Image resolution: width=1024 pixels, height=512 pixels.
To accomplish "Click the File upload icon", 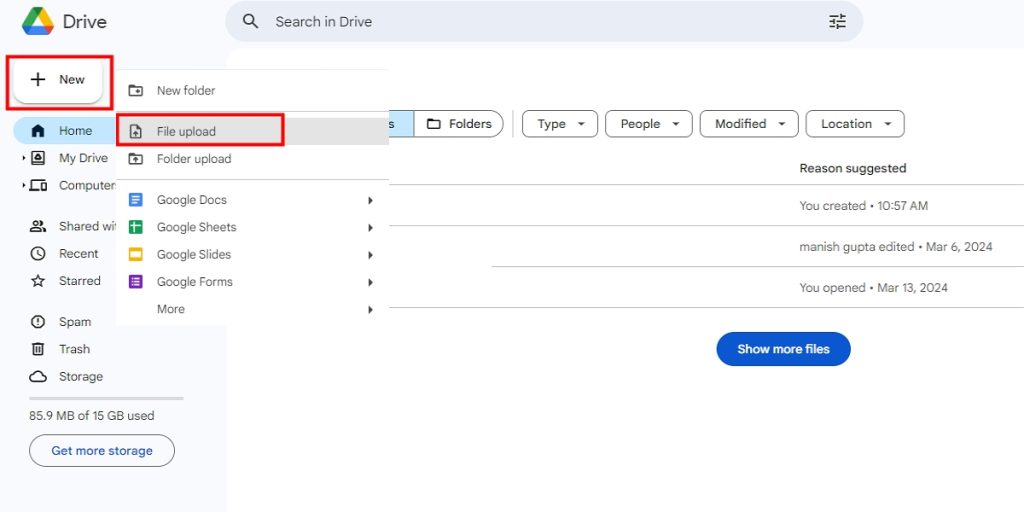I will tap(135, 132).
